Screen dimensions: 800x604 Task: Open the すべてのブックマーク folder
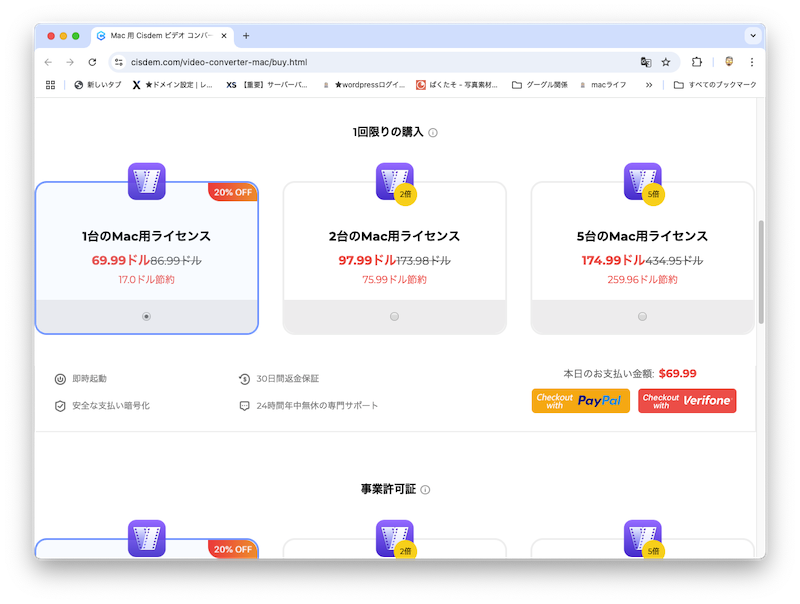coord(715,85)
